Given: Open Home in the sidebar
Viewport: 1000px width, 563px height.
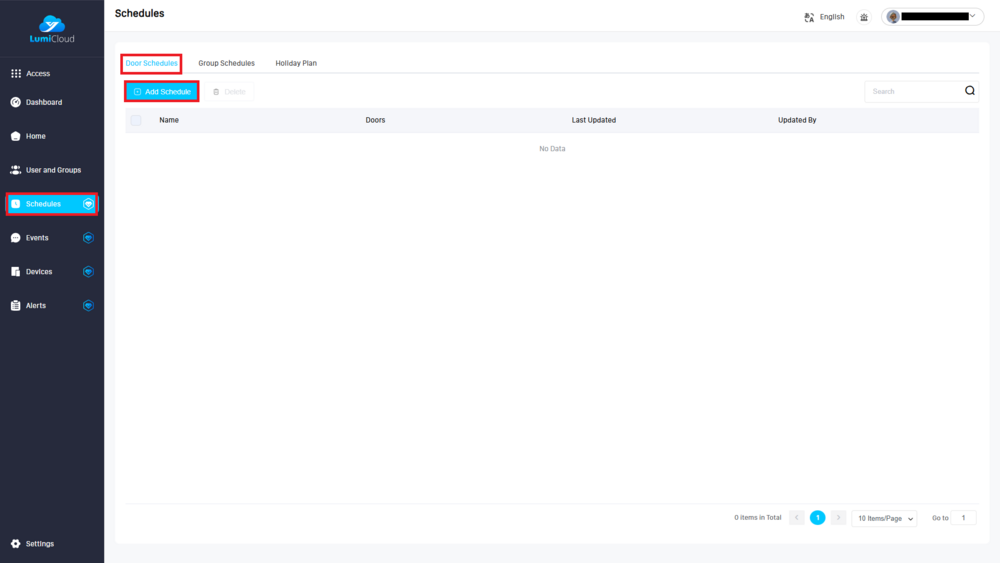Looking at the screenshot, I should (35, 136).
